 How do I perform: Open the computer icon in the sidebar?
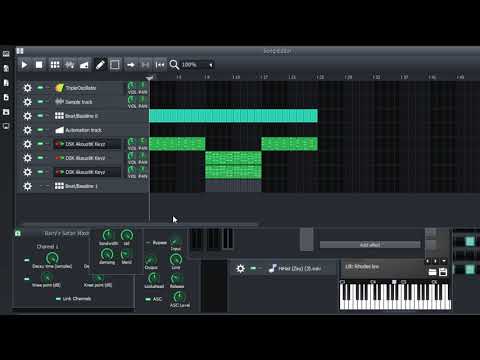click(6, 126)
